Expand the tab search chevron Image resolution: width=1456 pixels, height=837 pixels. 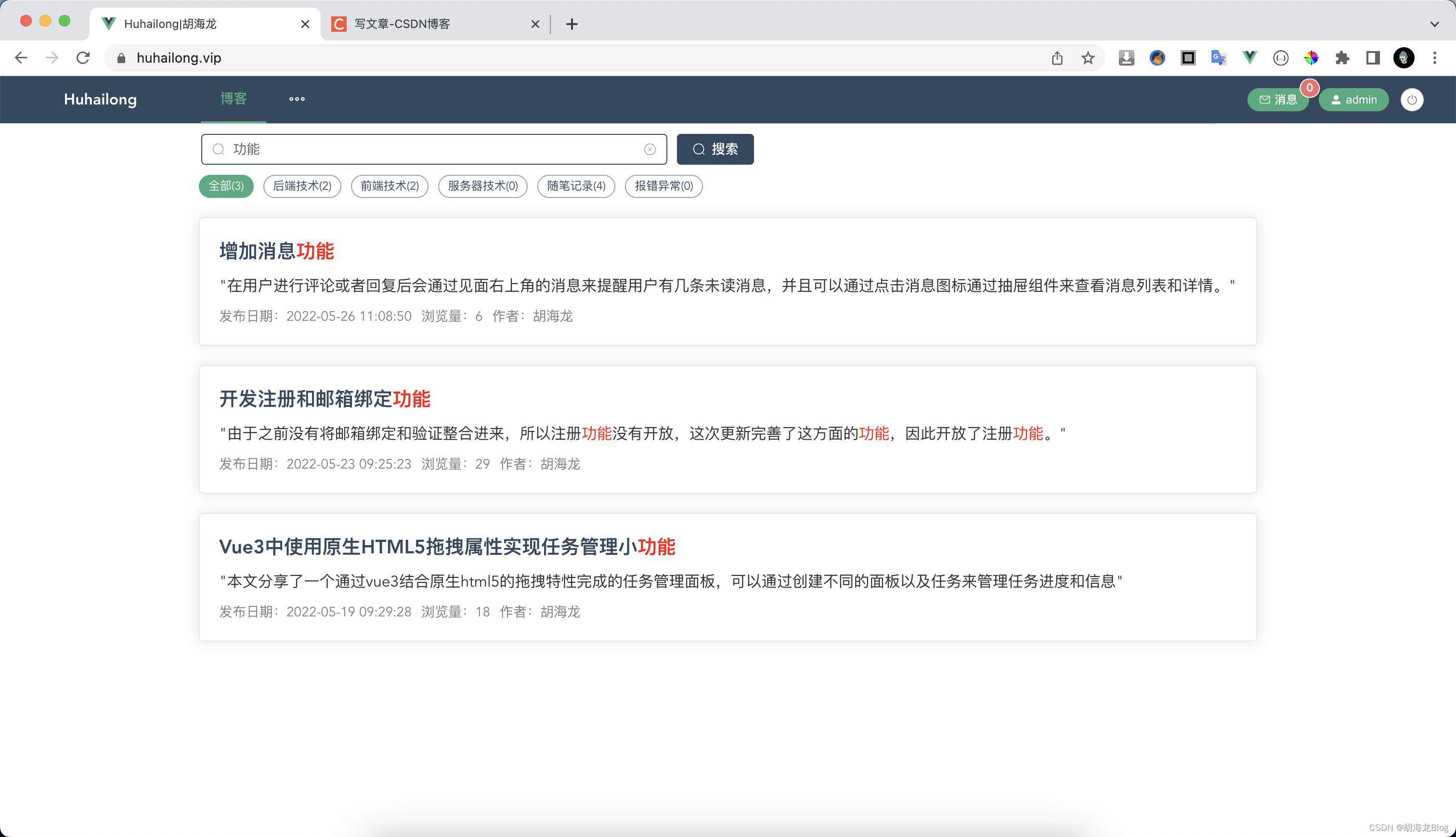[x=1434, y=24]
